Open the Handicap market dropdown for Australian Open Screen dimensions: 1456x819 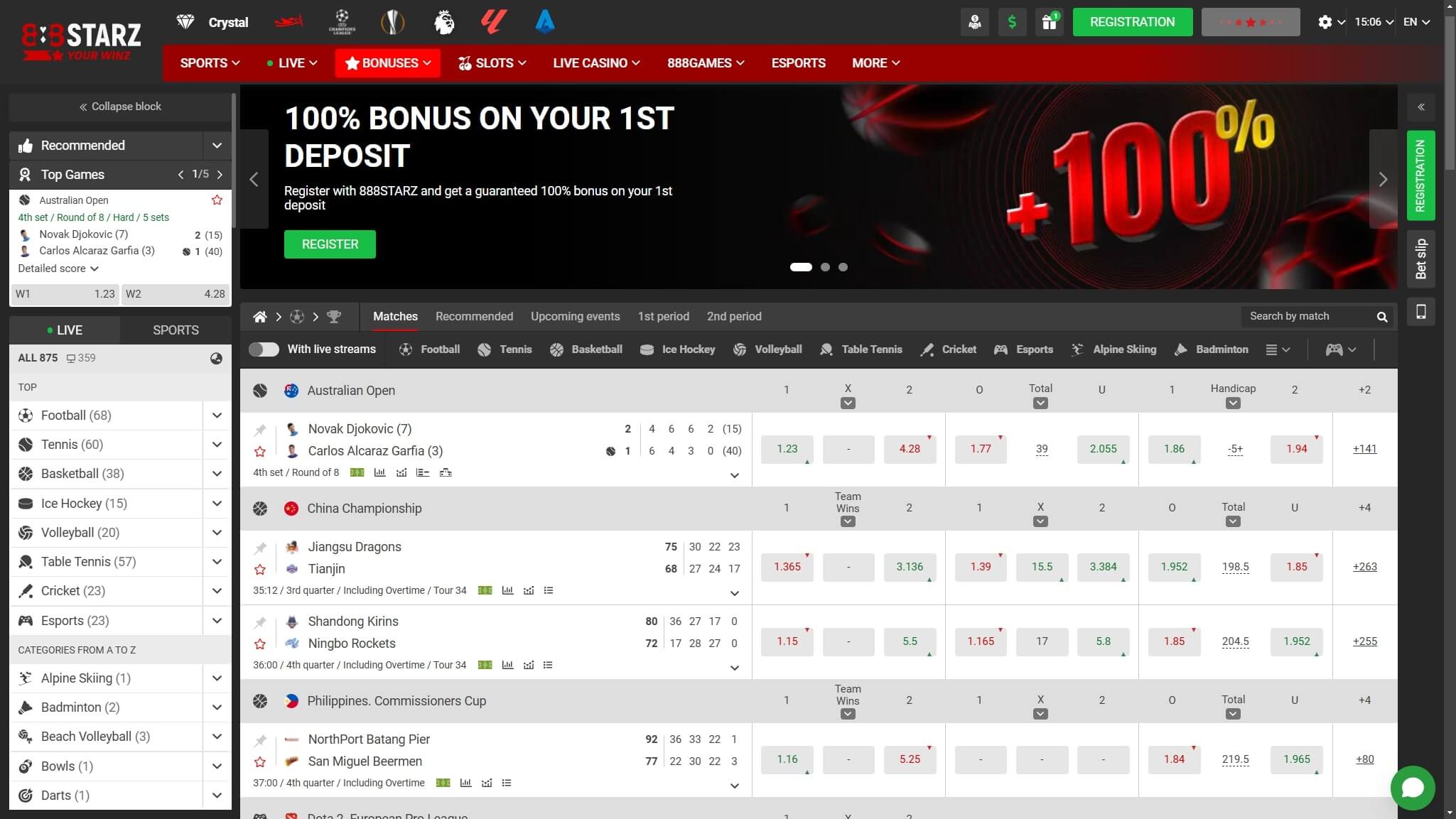click(1233, 403)
